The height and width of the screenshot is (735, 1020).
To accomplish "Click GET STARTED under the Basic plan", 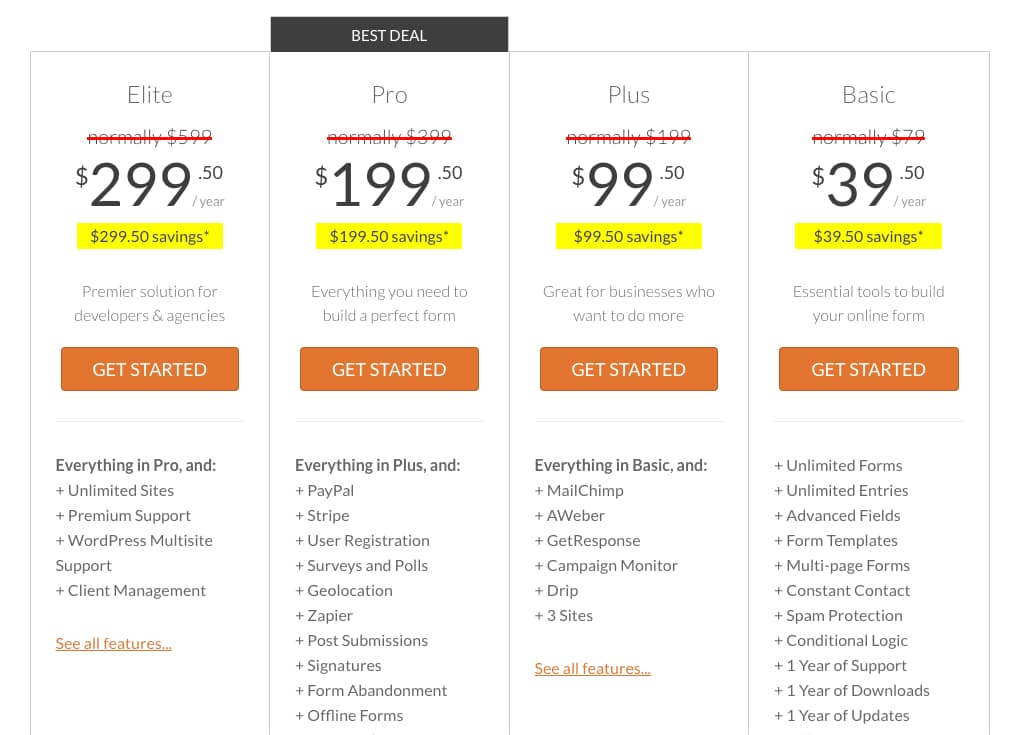I will 868,369.
